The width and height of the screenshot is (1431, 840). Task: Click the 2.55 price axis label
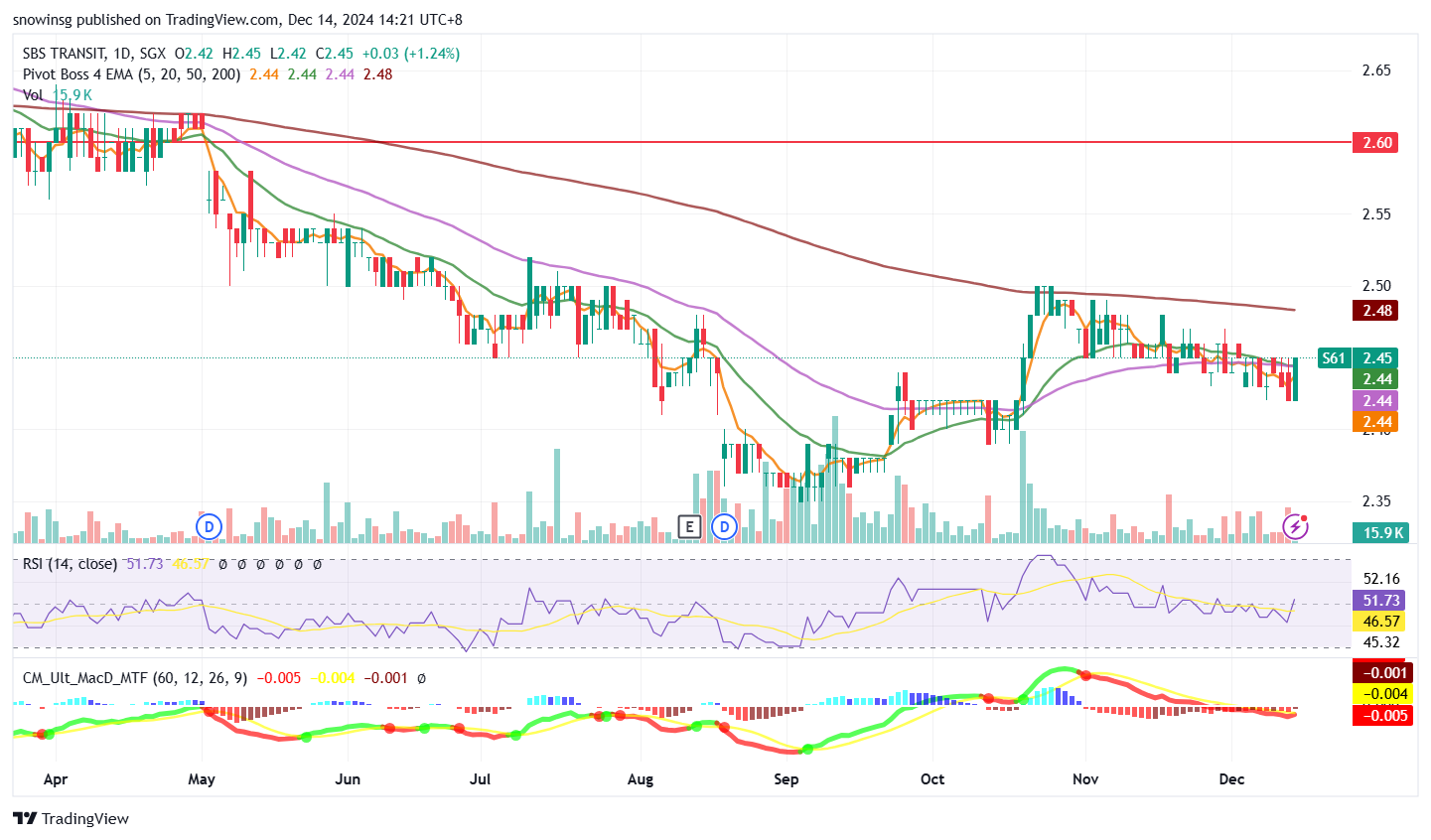[x=1376, y=214]
